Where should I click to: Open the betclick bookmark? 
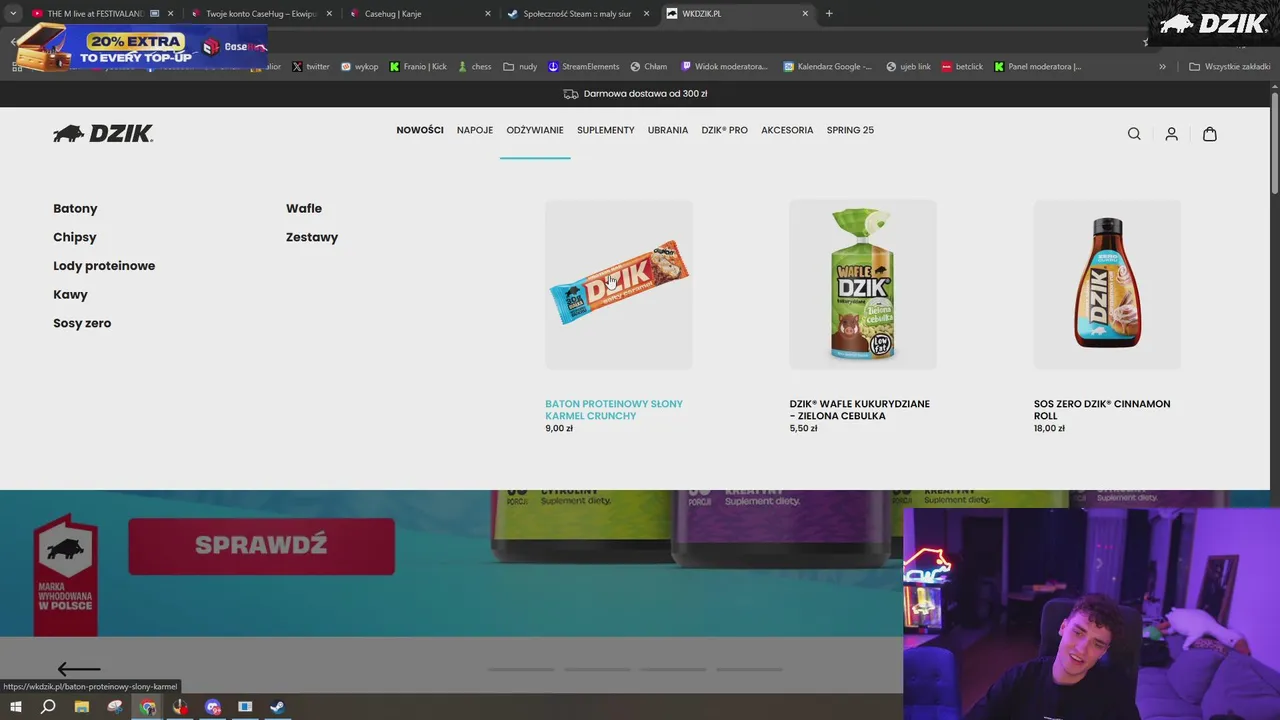(x=962, y=67)
